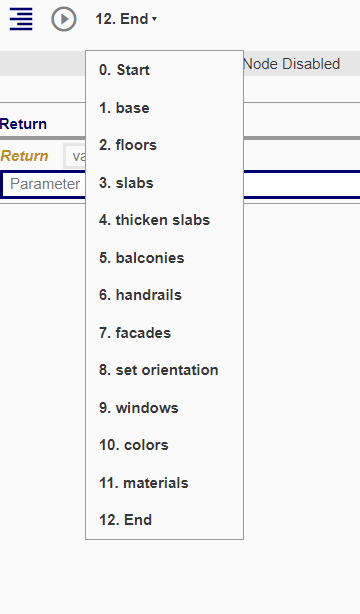Select 4. thicken slabs node

[165, 220]
